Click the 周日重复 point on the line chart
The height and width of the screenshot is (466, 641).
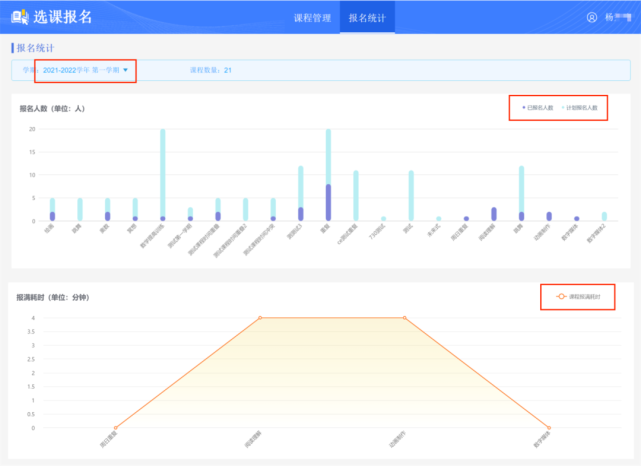116,428
